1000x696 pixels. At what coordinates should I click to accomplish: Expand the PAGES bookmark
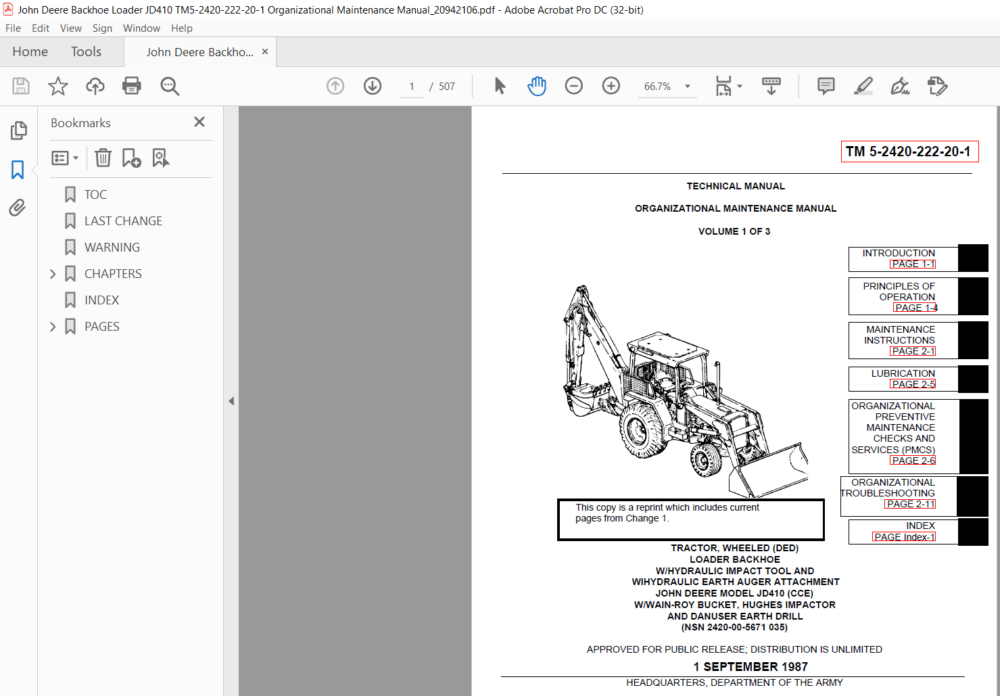(53, 327)
